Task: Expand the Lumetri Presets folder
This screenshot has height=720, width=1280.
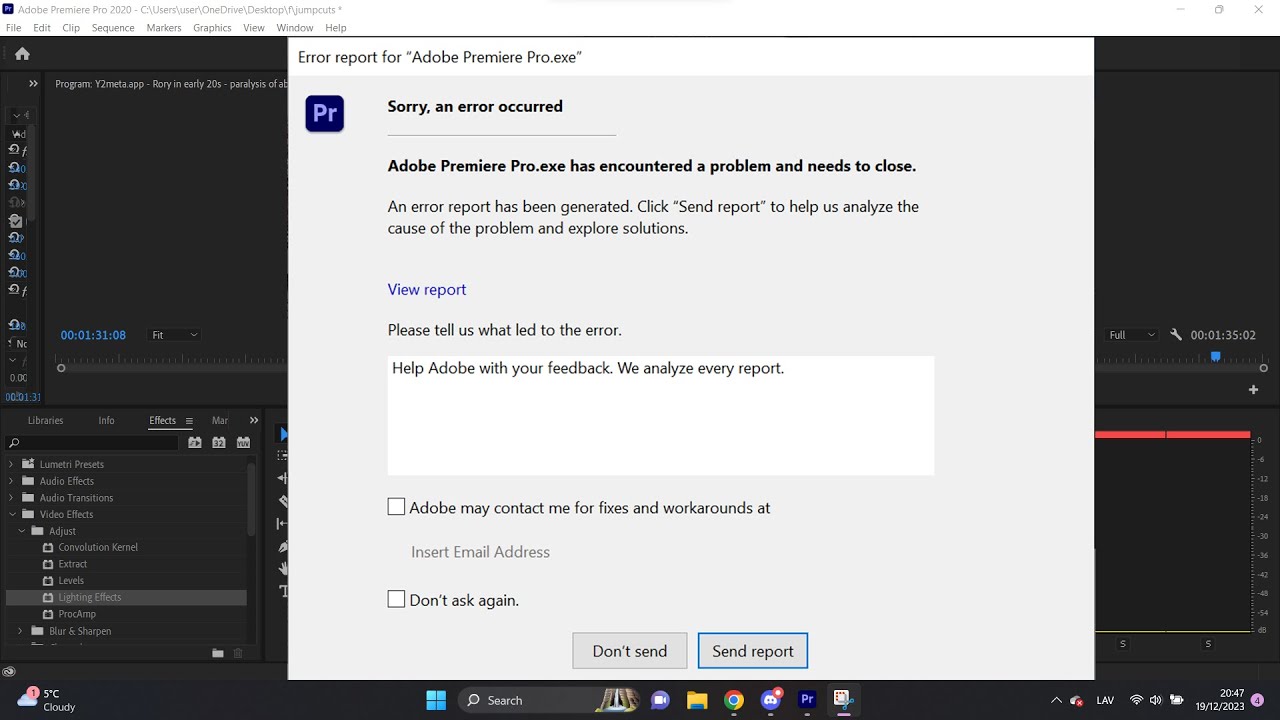Action: click(11, 464)
